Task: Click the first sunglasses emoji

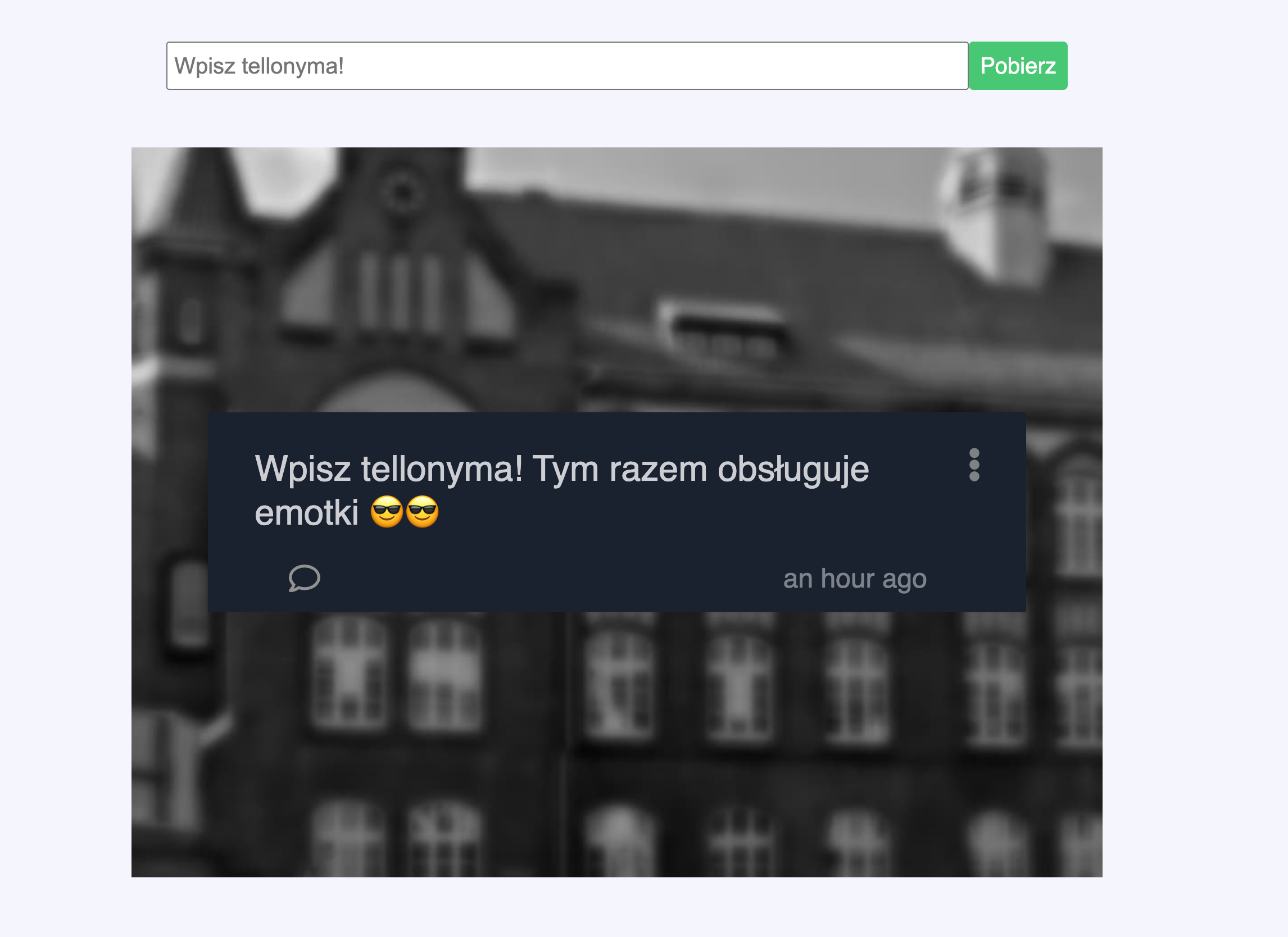Action: [x=387, y=511]
